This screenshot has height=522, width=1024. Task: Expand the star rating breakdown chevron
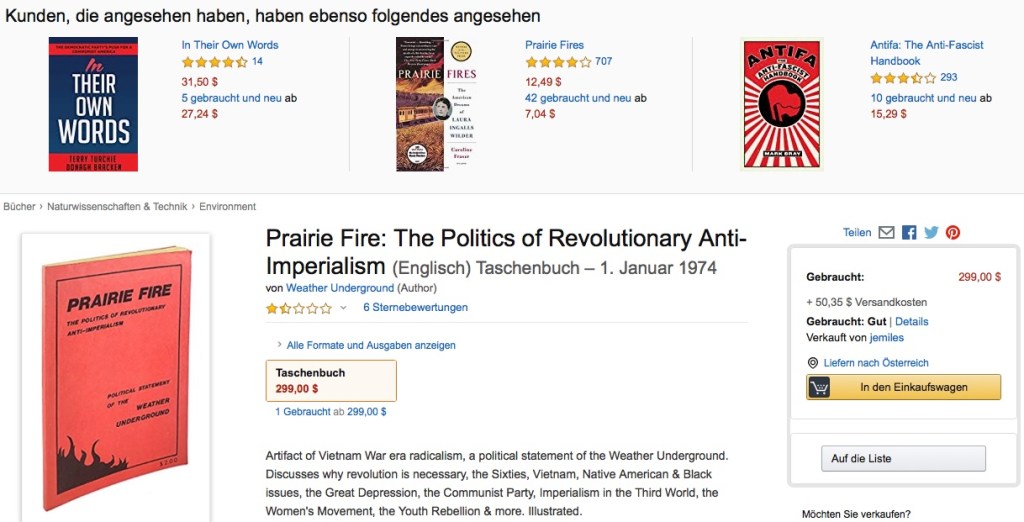(343, 308)
